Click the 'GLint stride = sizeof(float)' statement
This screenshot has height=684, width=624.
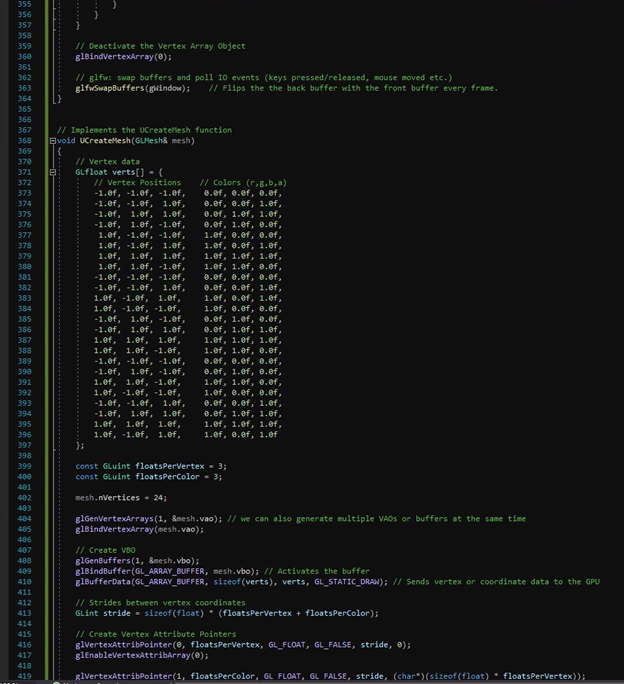click(x=227, y=613)
